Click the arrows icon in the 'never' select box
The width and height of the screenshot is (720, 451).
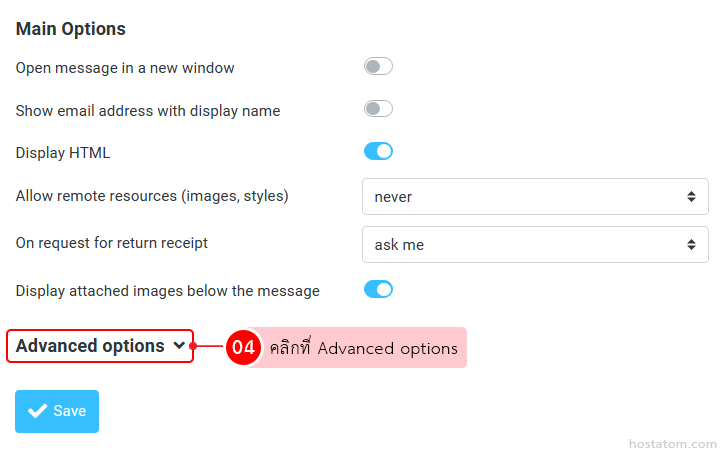click(691, 197)
